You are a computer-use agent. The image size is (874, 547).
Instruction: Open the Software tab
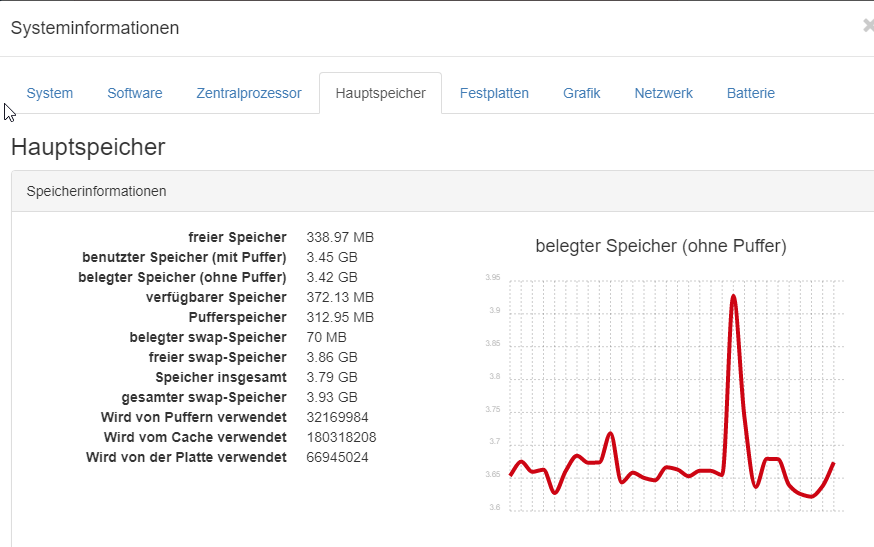135,93
